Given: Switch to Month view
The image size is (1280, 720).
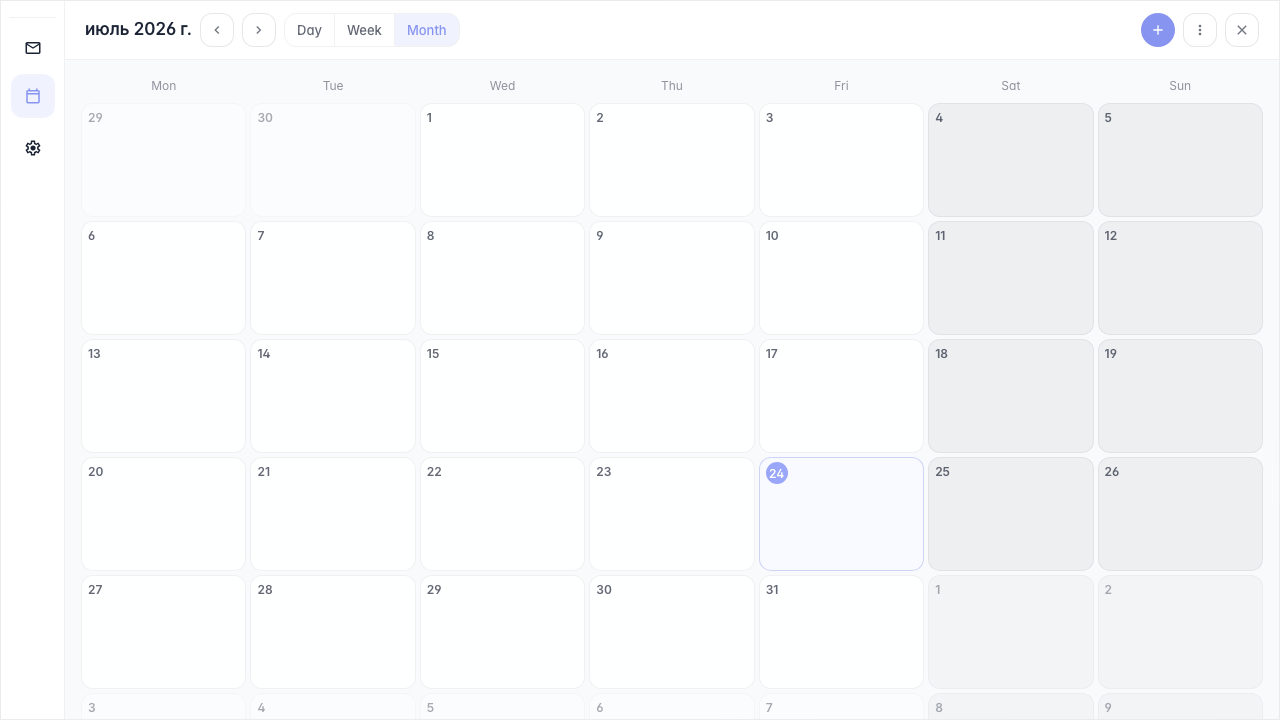Looking at the screenshot, I should (x=427, y=30).
